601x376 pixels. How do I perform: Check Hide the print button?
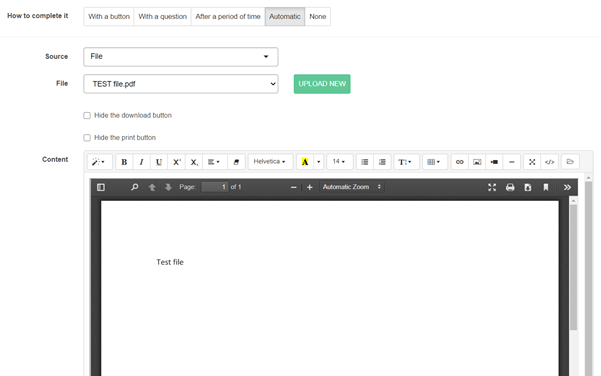click(87, 138)
